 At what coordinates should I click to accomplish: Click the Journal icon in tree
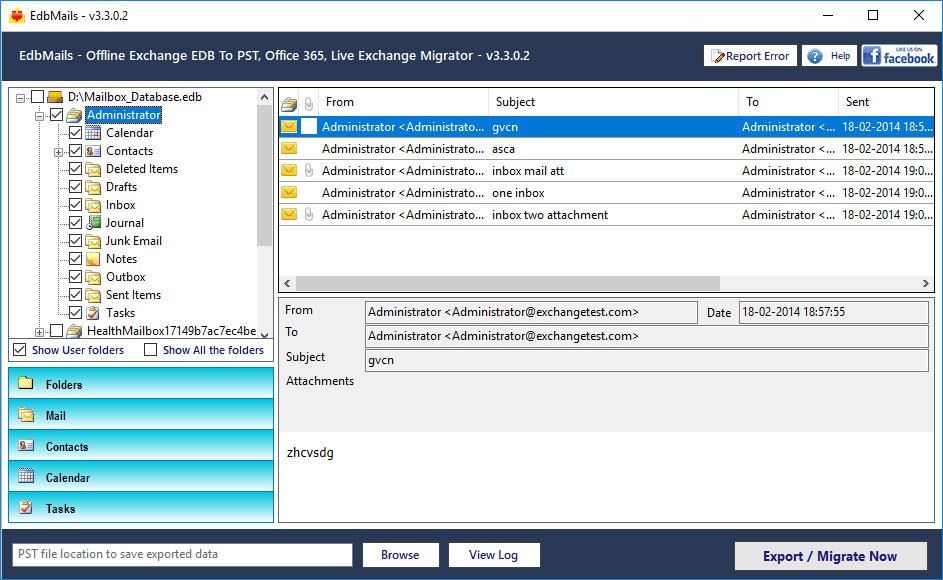pyautogui.click(x=93, y=223)
